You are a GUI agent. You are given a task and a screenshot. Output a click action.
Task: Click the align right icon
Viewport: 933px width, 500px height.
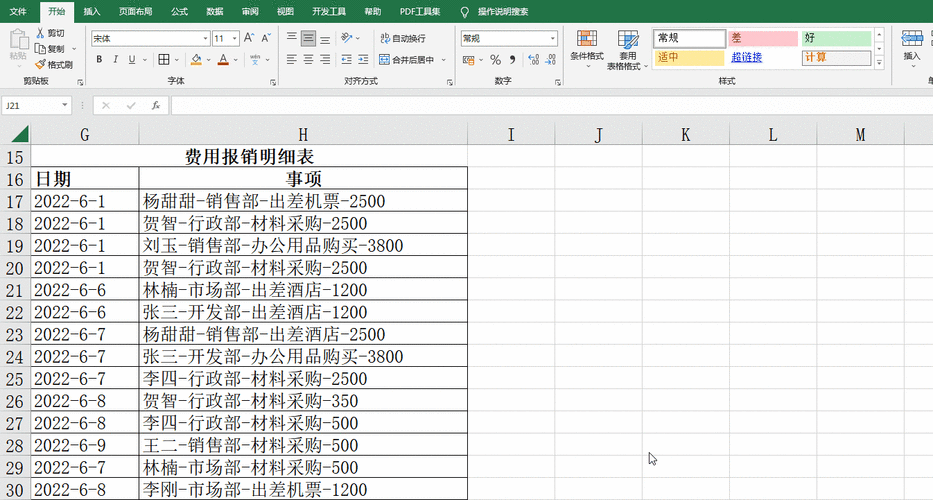pos(325,60)
